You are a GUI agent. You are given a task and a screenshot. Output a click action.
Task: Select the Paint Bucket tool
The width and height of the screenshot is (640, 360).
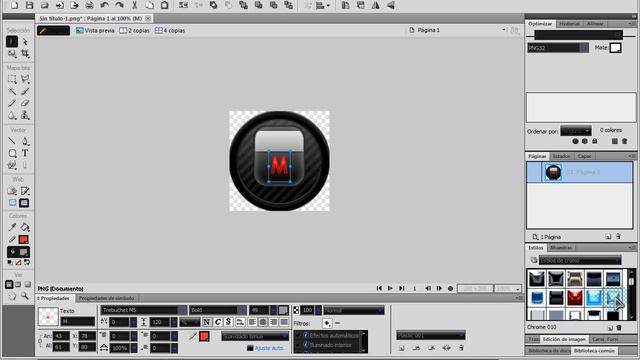(25, 227)
